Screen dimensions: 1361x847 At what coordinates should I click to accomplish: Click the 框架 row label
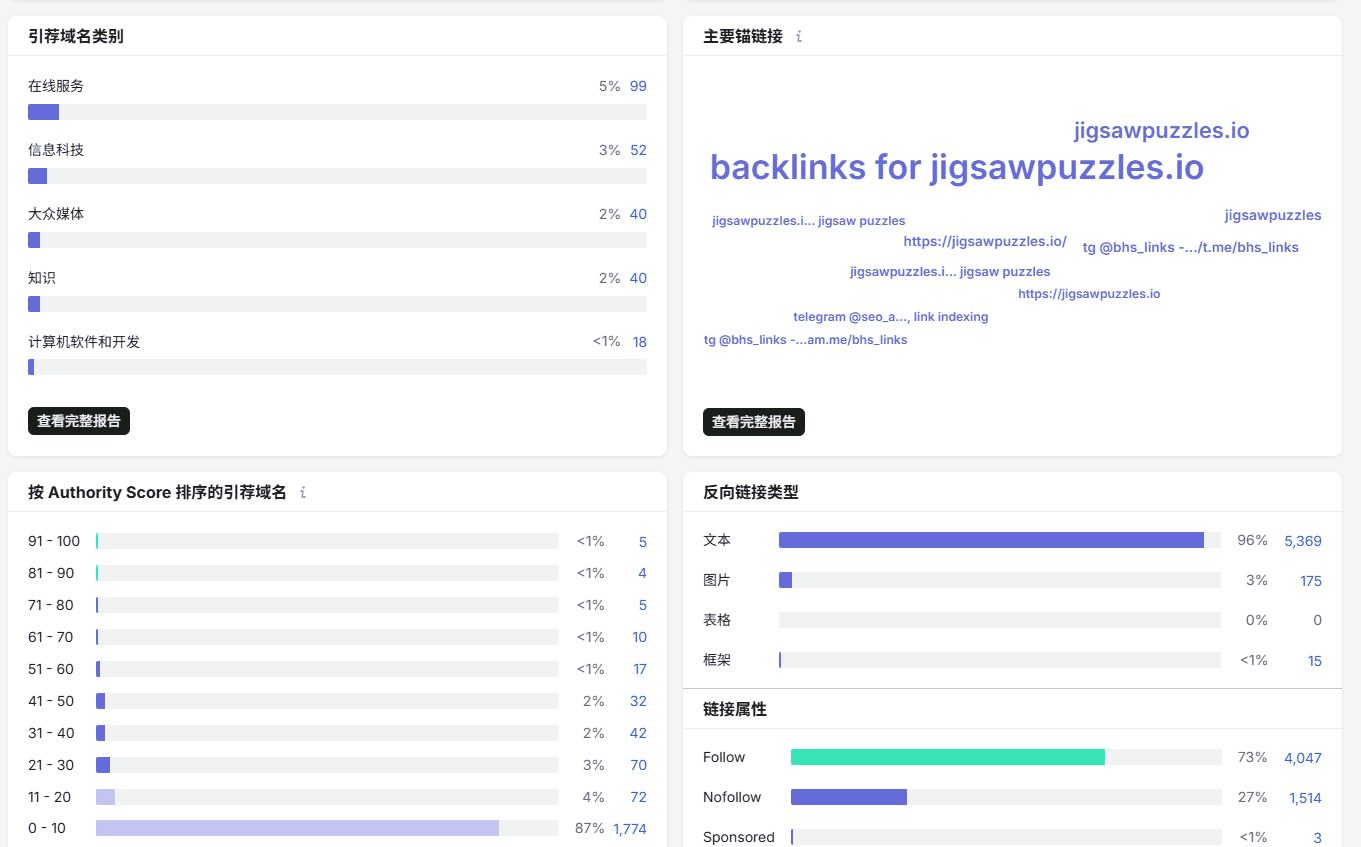click(x=717, y=660)
